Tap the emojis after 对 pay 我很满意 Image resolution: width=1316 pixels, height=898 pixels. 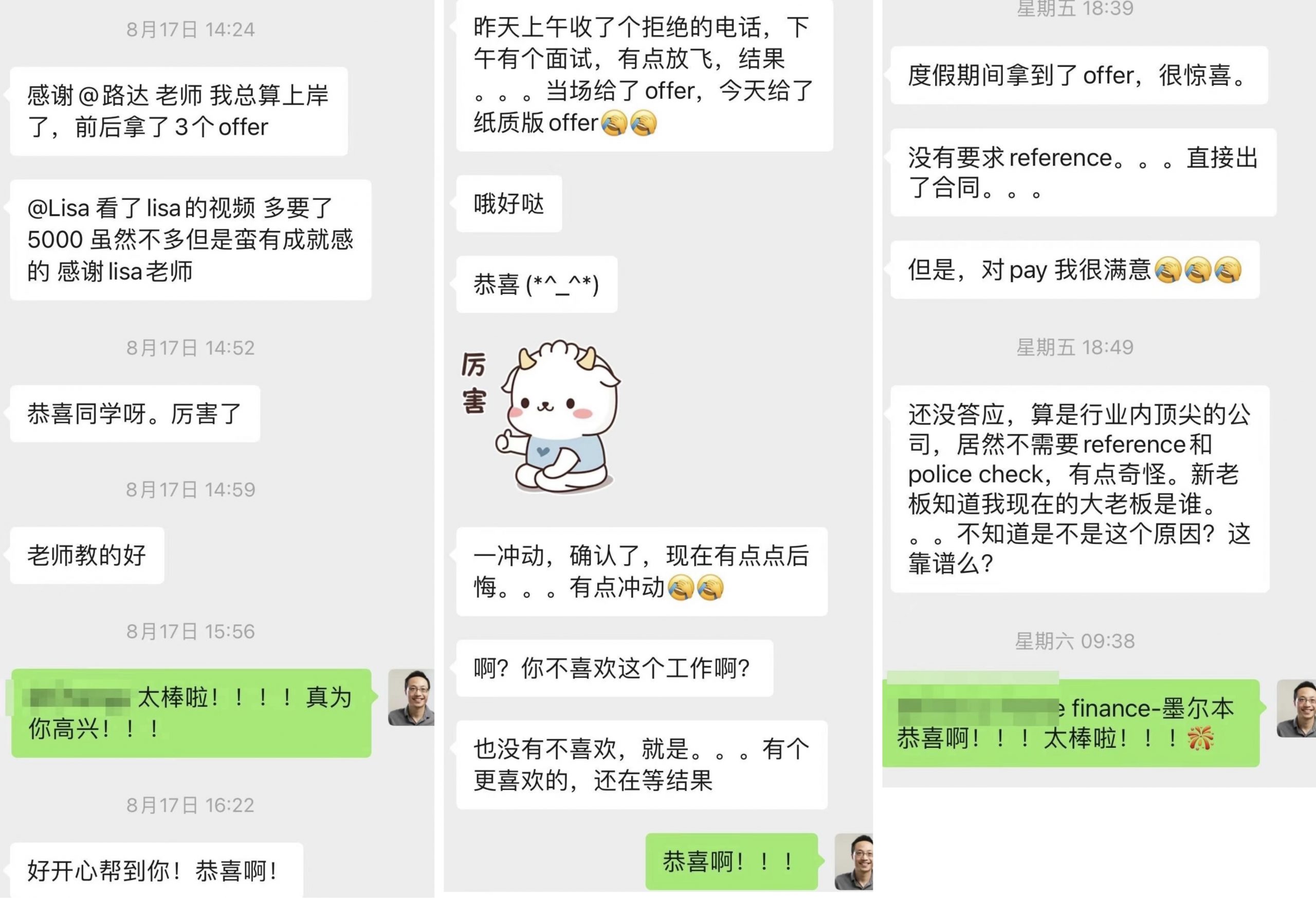(x=1198, y=269)
